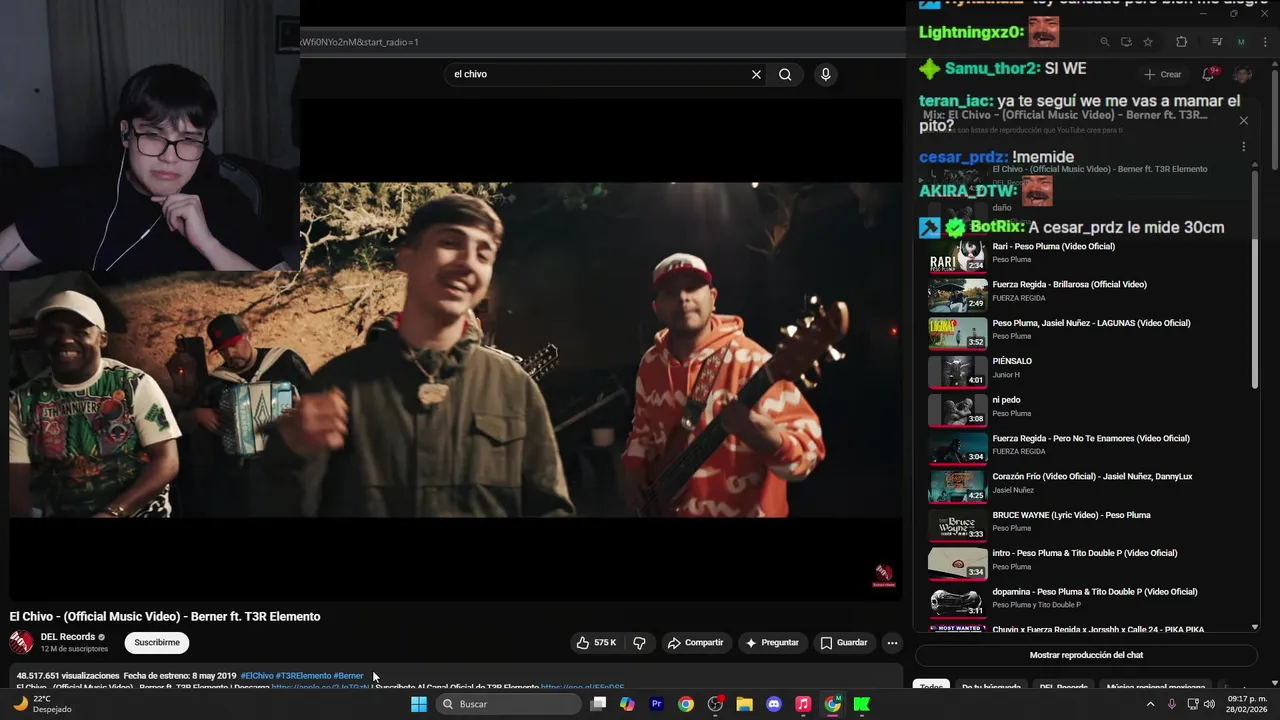The image size is (1280, 720).
Task: Like the video with thumbs up
Action: (596, 643)
